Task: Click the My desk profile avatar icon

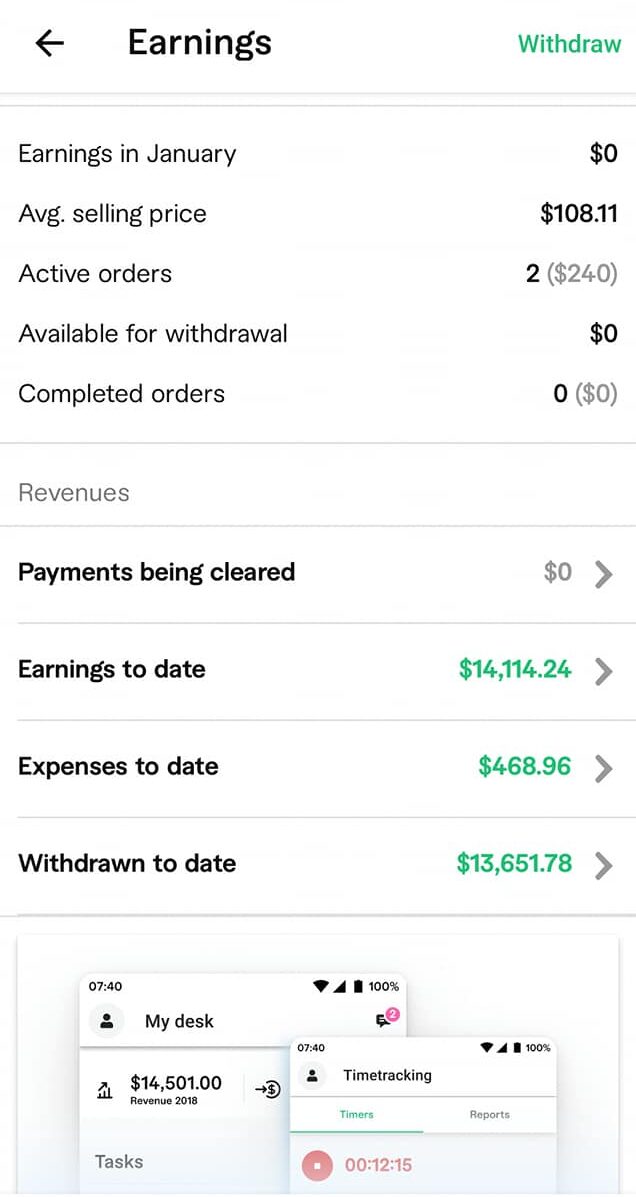Action: coord(106,1021)
